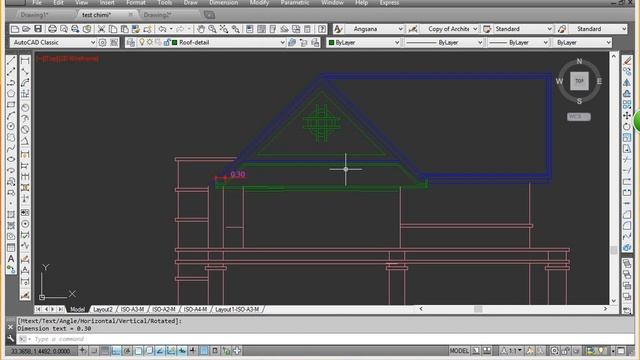Open the Parametric menu
Viewport: 640px width, 360px height.
tap(295, 2)
